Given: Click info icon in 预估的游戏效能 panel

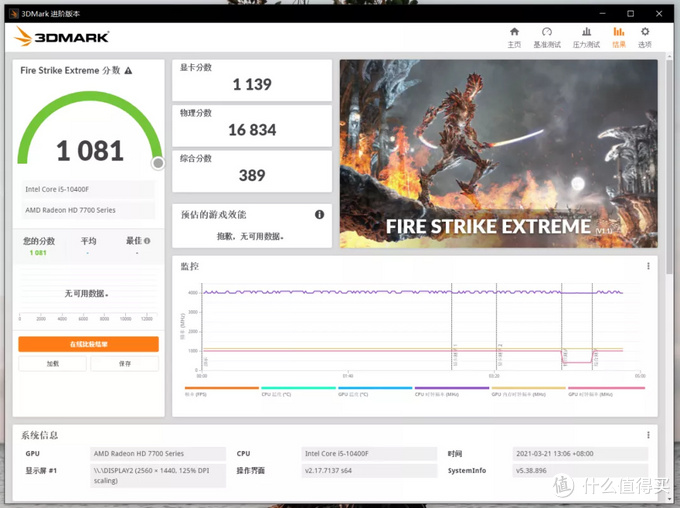Looking at the screenshot, I should (320, 214).
